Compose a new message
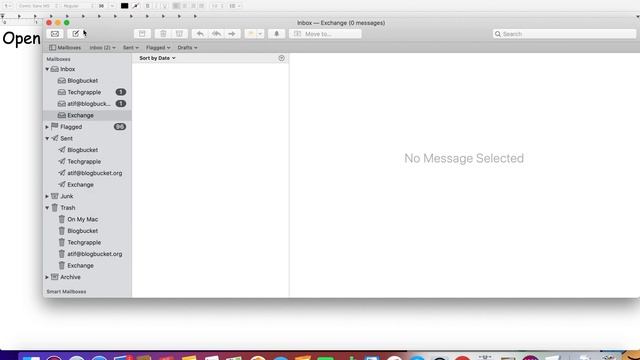The width and height of the screenshot is (640, 360). 76,34
